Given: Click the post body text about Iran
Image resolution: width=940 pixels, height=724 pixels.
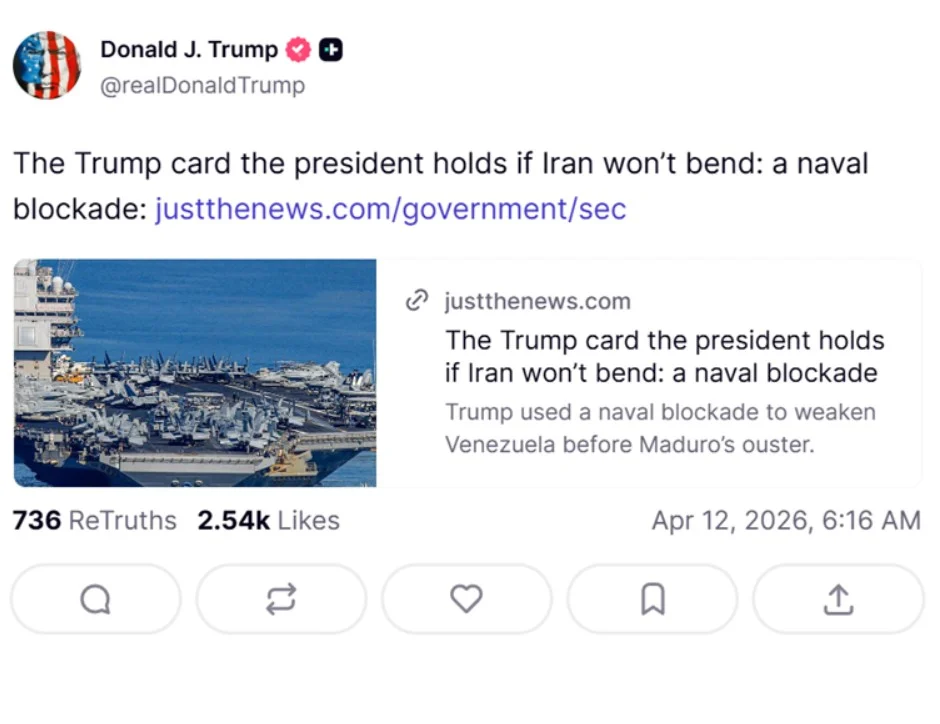Looking at the screenshot, I should point(440,164).
